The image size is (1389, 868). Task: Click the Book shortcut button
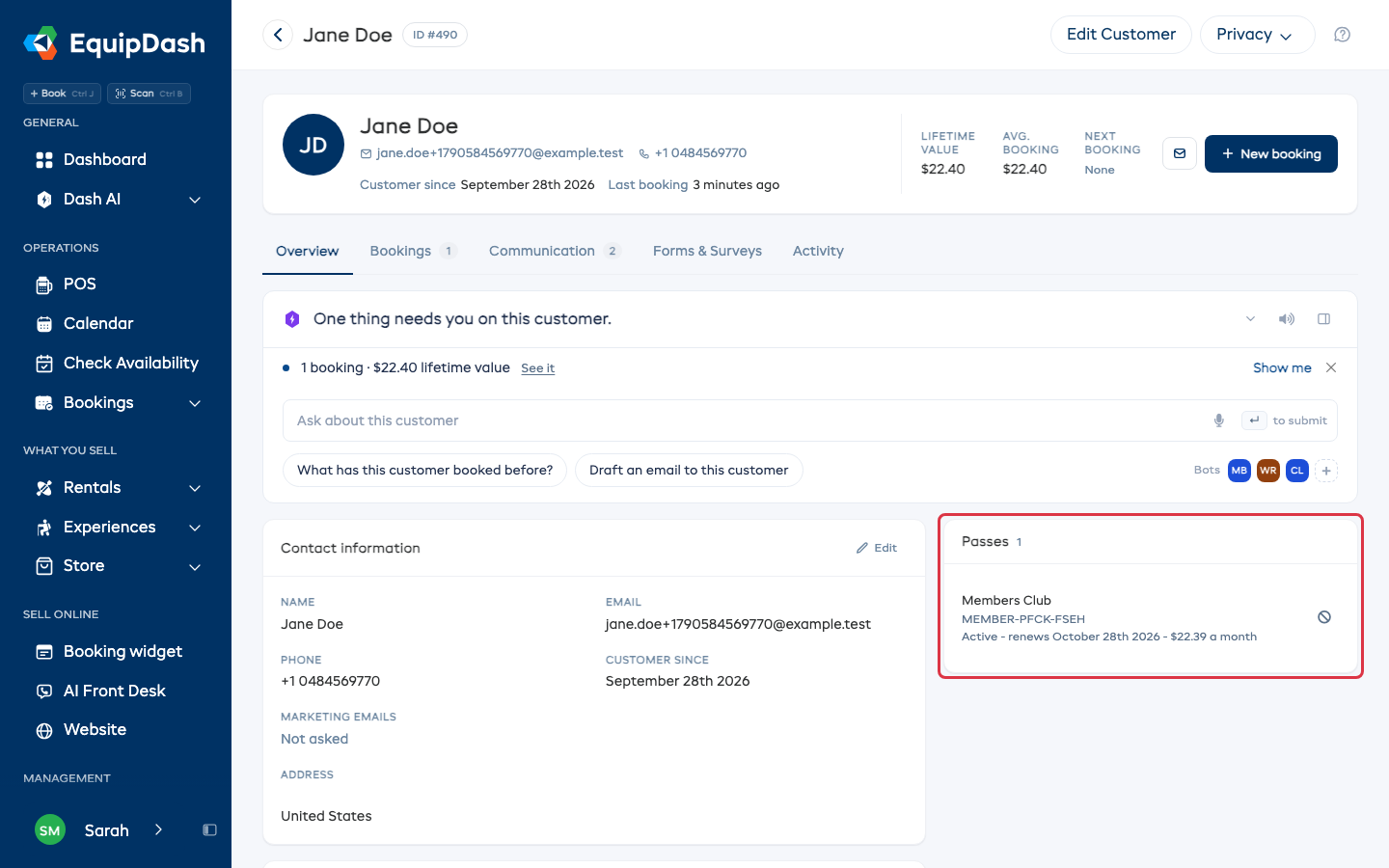tap(62, 94)
